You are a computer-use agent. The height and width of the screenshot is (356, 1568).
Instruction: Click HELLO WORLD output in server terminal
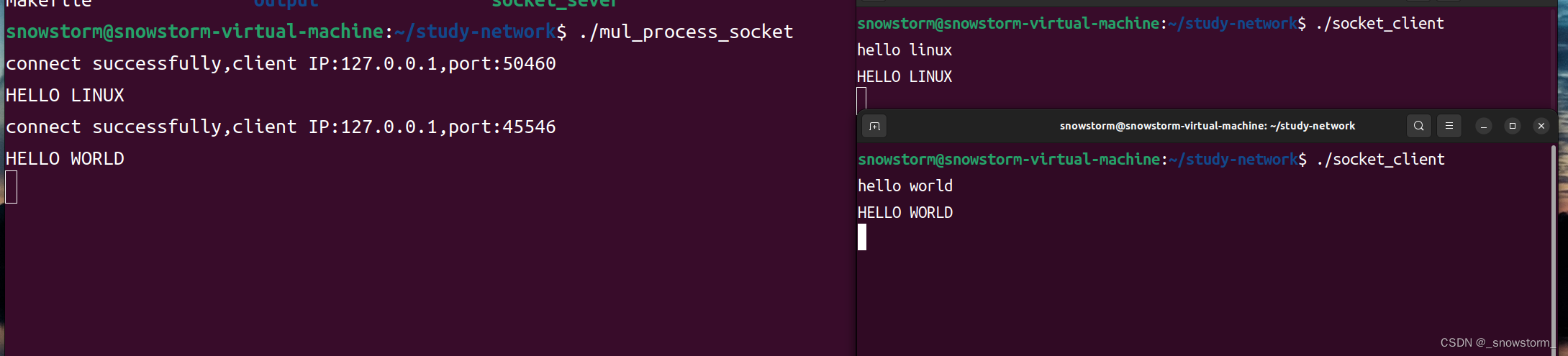tap(65, 158)
